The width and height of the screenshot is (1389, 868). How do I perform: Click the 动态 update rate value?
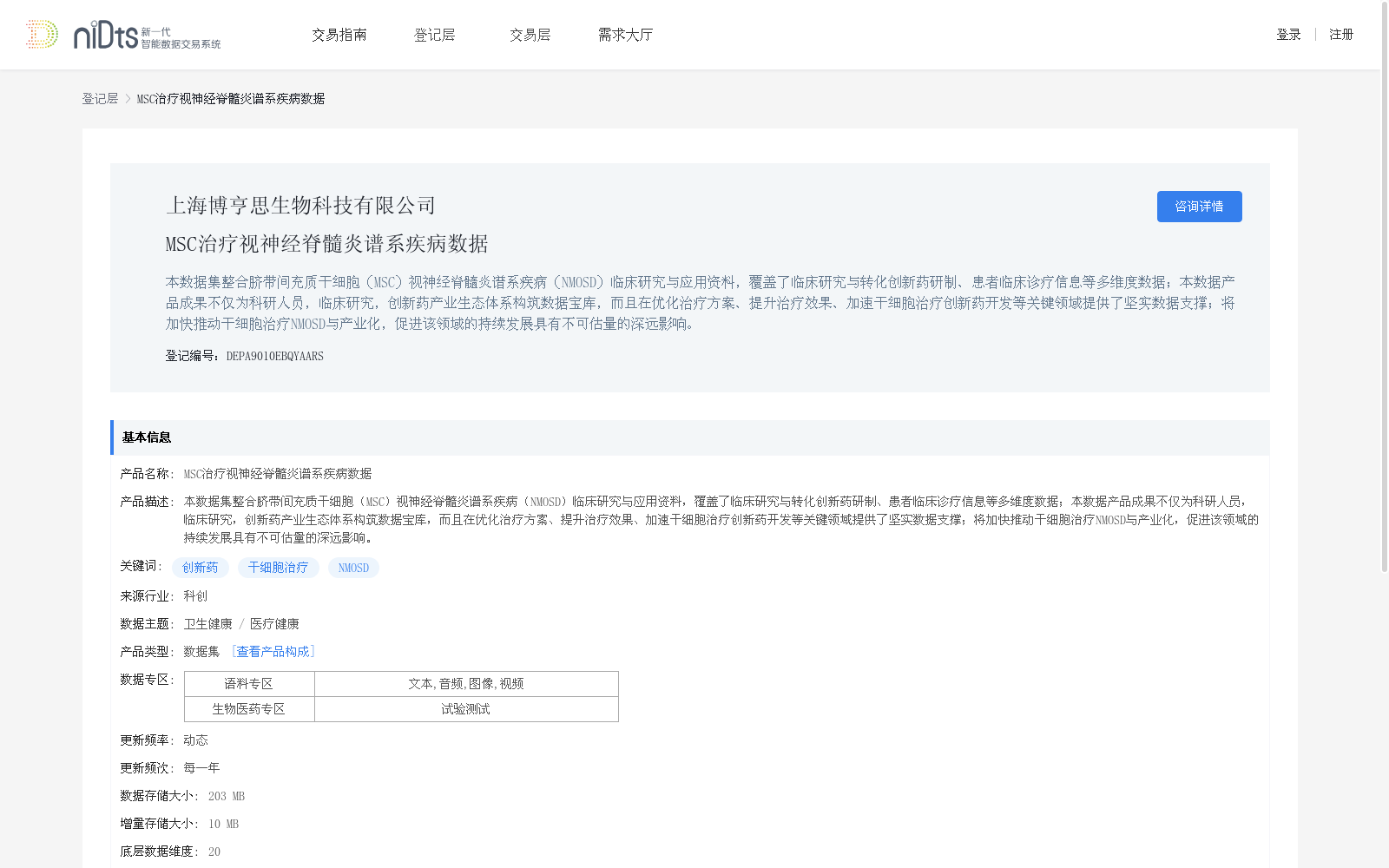click(x=195, y=740)
